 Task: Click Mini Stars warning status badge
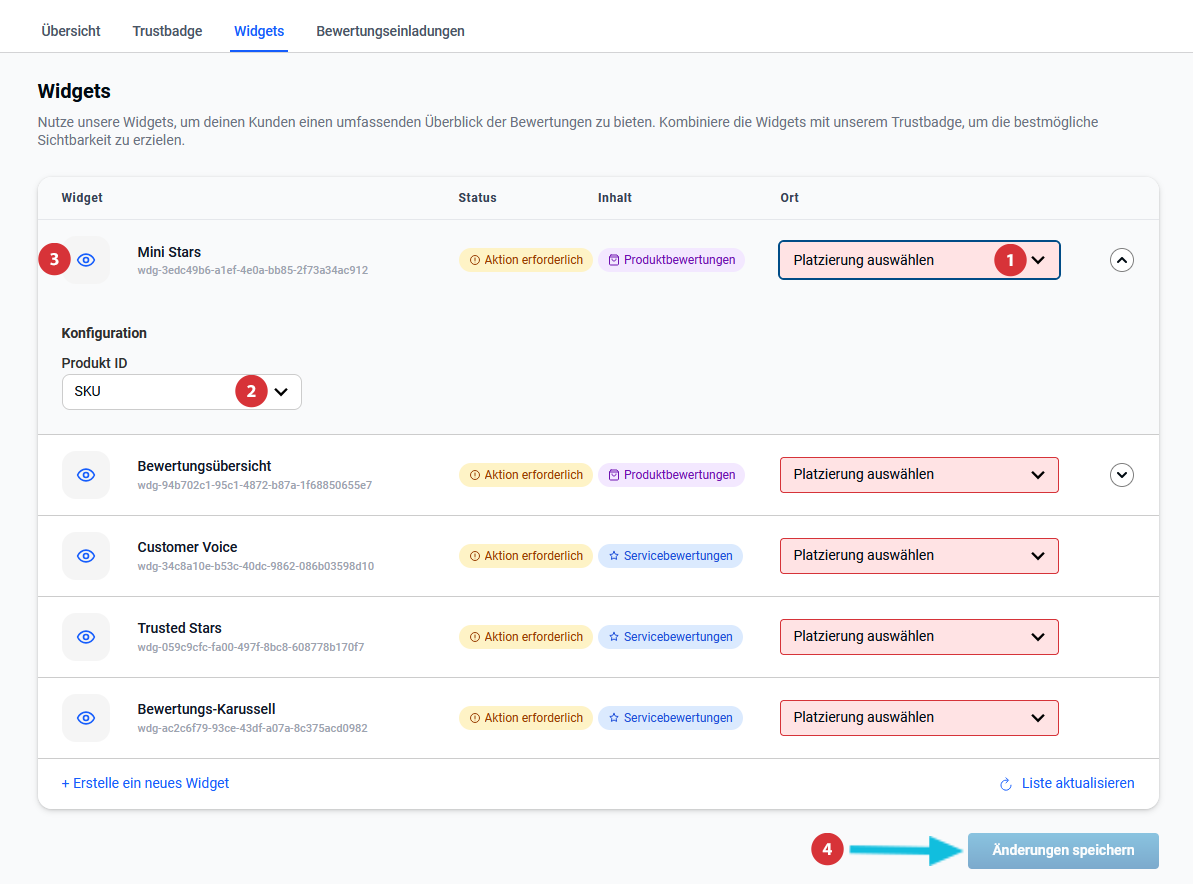[x=525, y=260]
